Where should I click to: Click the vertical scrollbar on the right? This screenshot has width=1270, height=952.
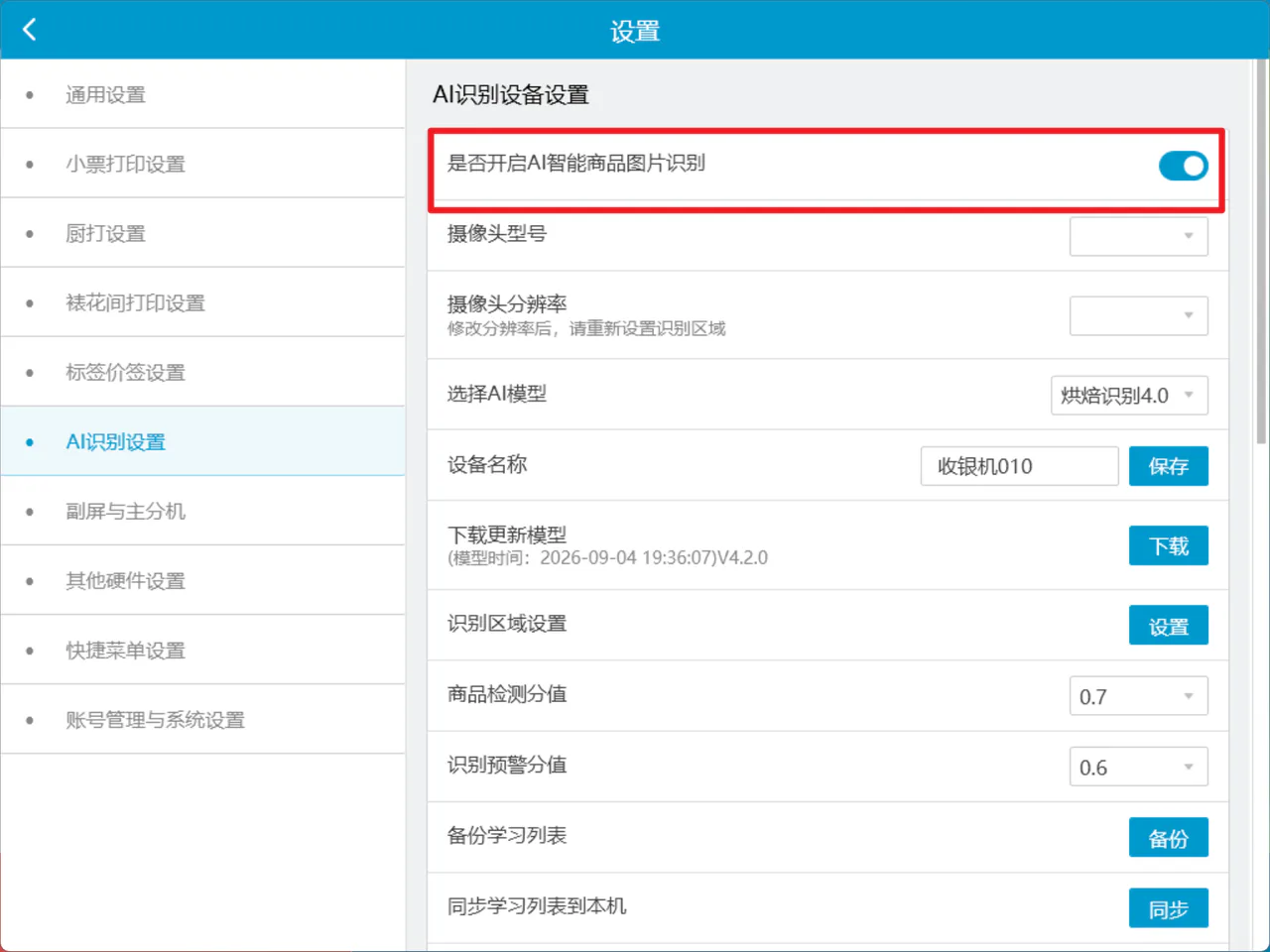1261,253
